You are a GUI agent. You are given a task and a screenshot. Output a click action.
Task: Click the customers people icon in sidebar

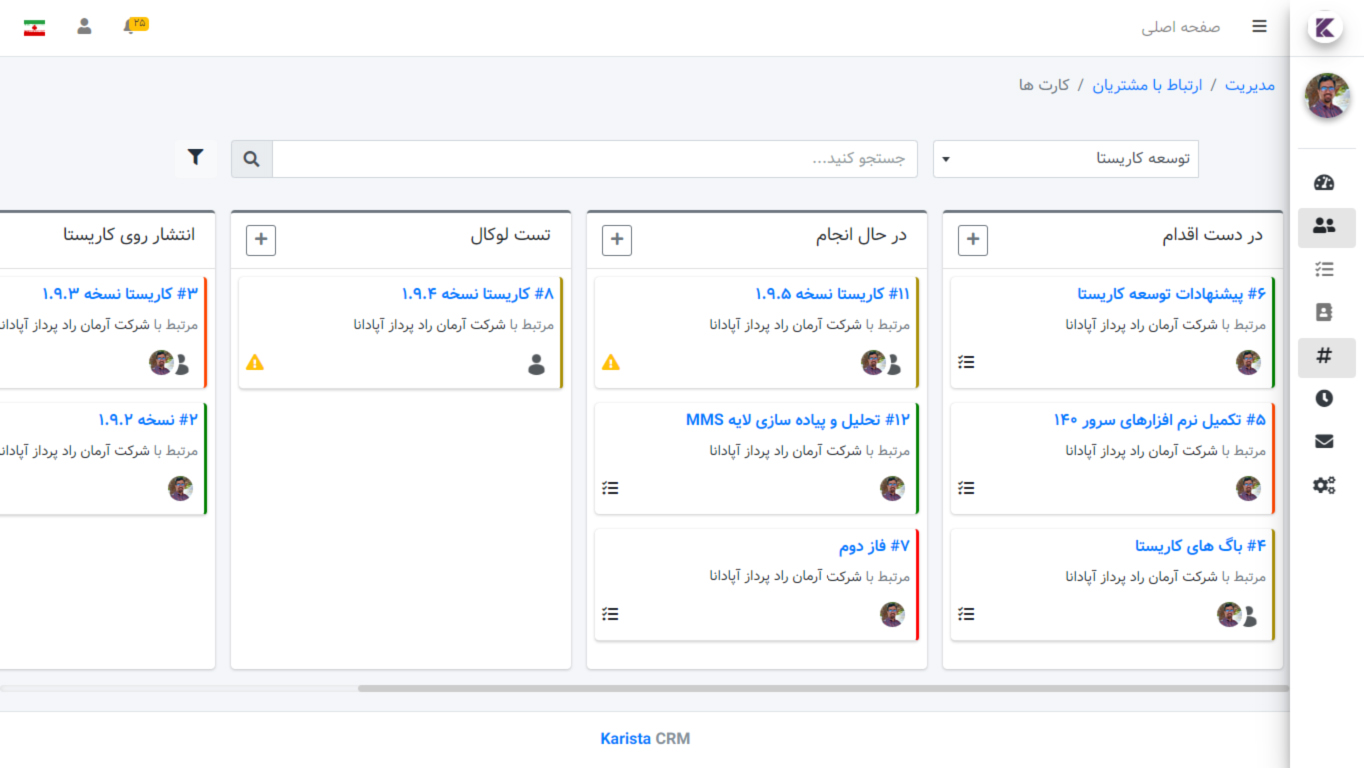(1324, 226)
